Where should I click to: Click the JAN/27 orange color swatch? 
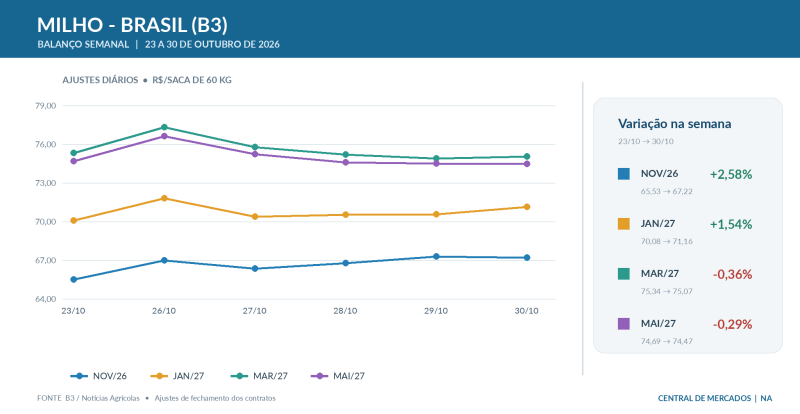click(623, 224)
